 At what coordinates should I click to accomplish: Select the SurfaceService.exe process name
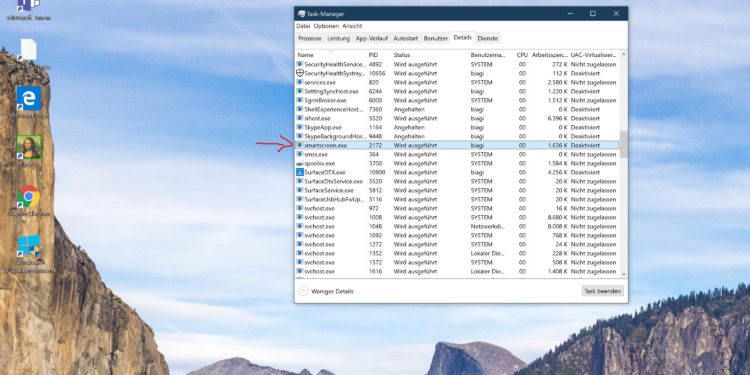(x=329, y=190)
